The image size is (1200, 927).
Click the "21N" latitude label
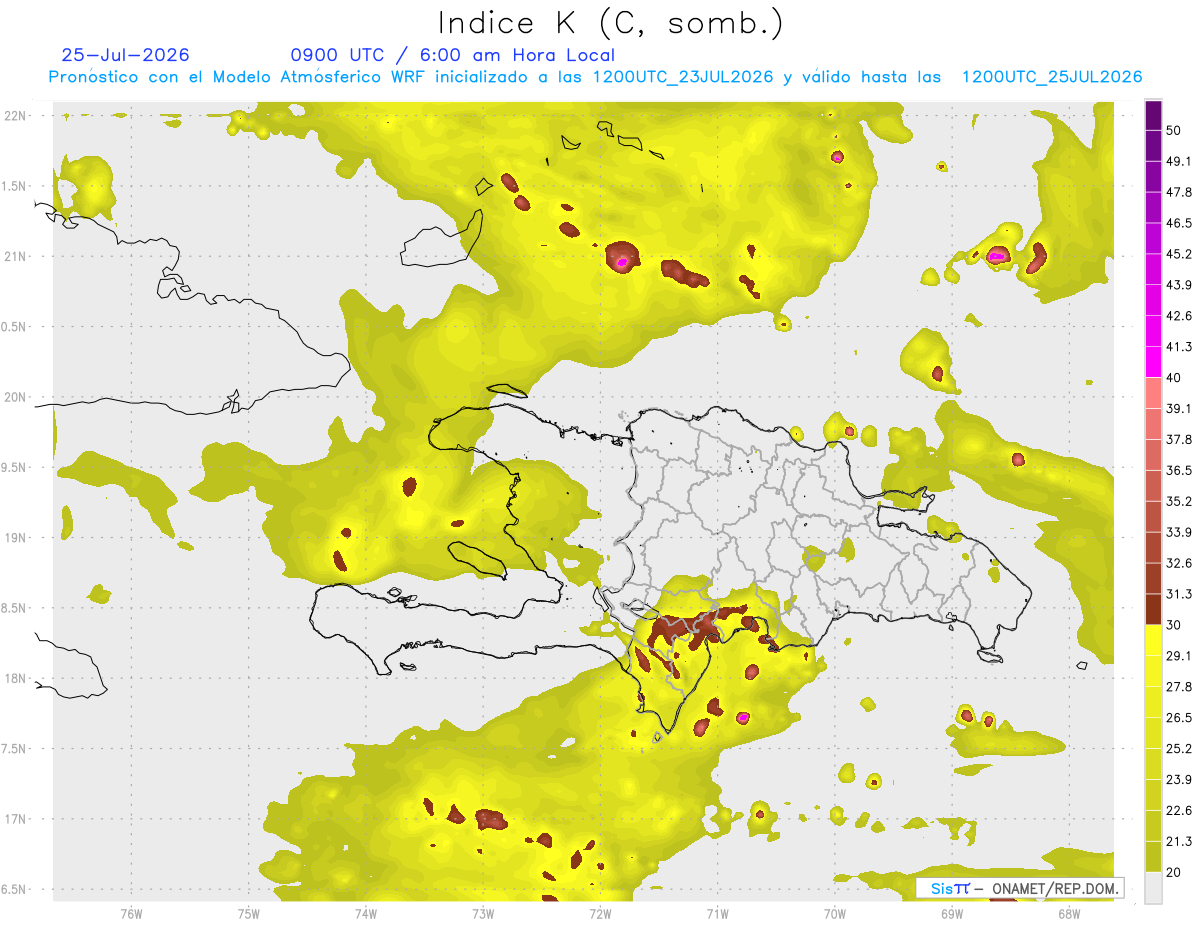coord(16,256)
